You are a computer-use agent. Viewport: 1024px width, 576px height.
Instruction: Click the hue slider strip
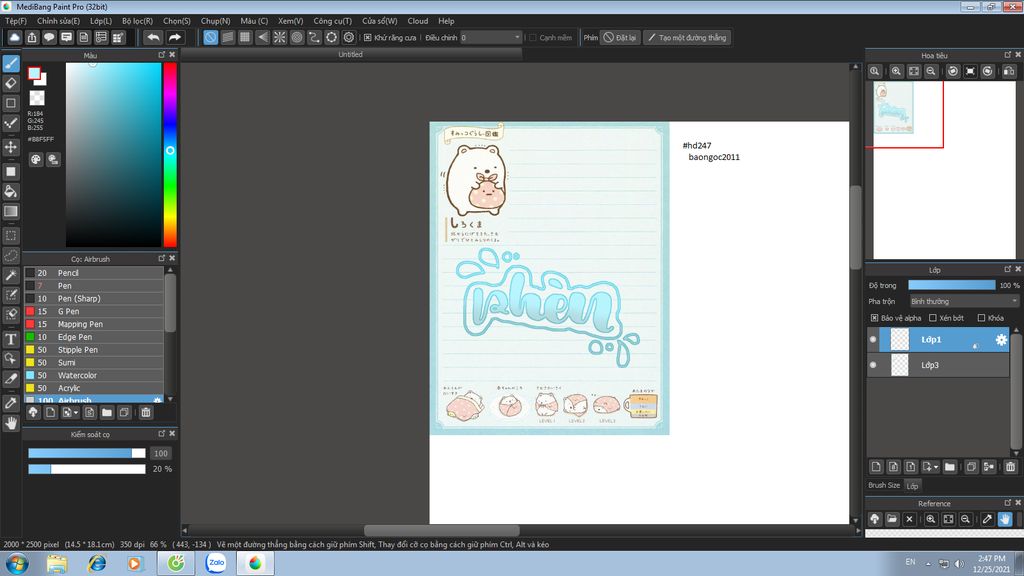[170, 155]
